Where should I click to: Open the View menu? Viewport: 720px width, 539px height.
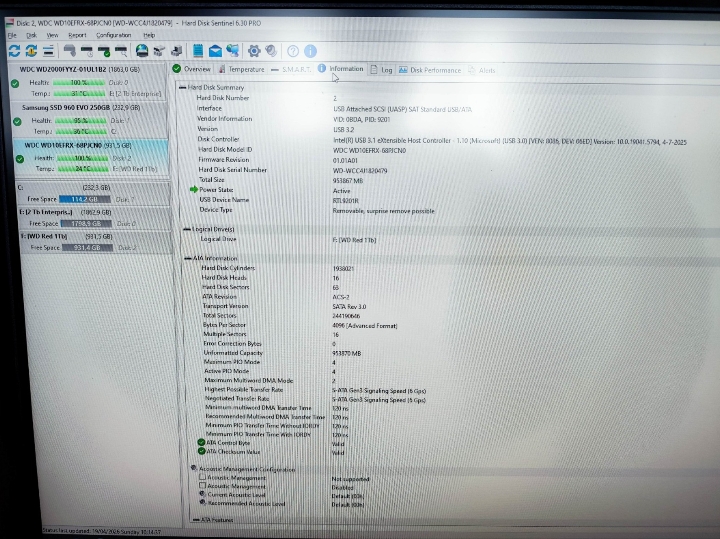click(52, 35)
